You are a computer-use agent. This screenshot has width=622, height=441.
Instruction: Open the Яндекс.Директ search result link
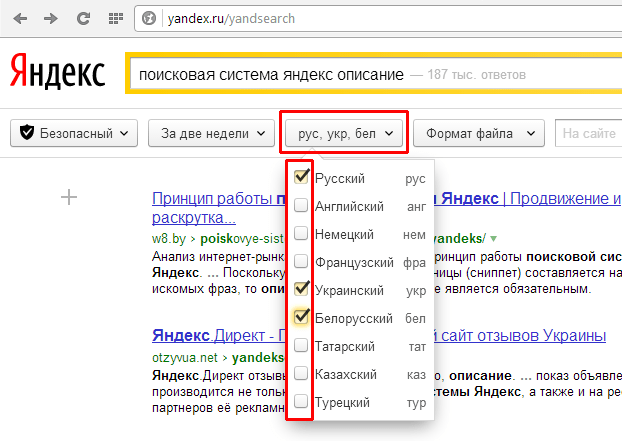click(x=218, y=336)
